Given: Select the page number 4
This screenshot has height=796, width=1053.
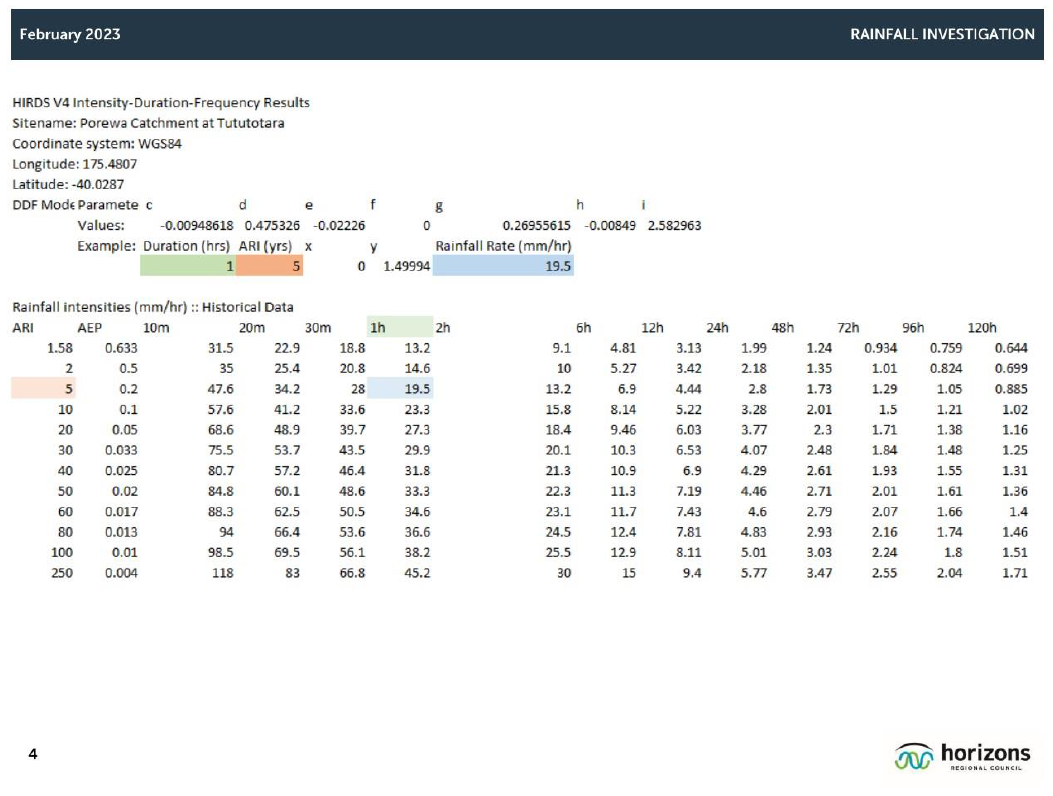Looking at the screenshot, I should click(x=33, y=753).
